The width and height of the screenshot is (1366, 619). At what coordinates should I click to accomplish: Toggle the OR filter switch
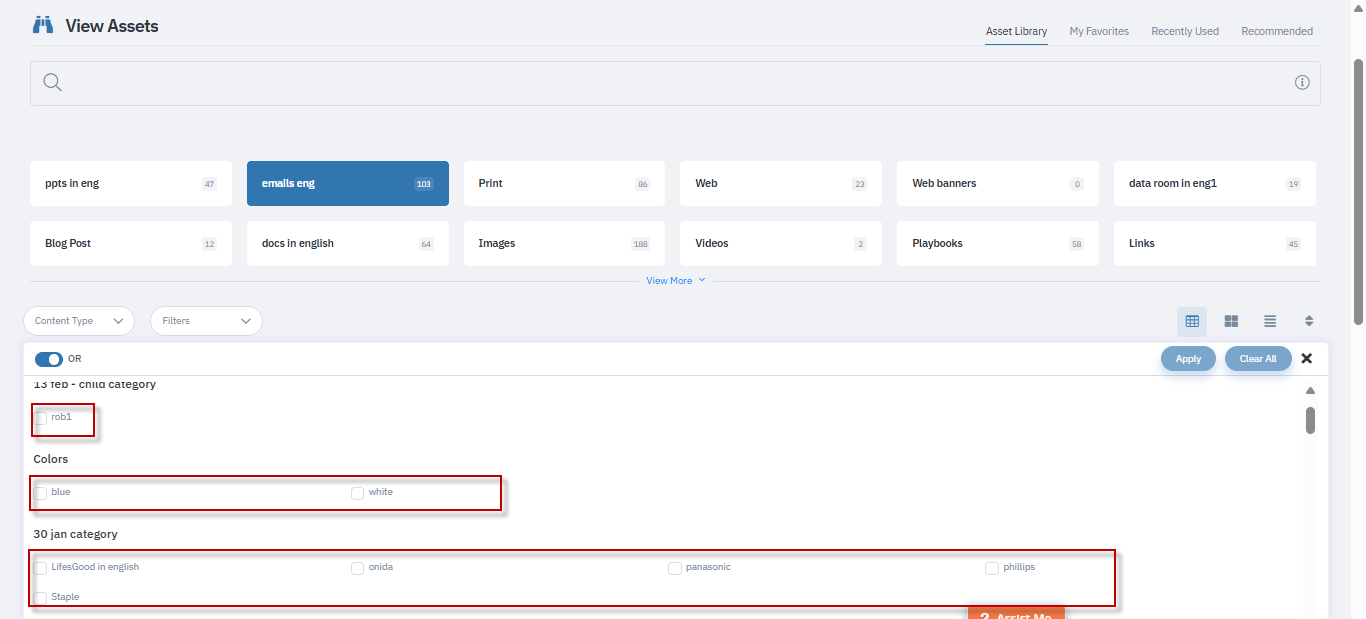coord(48,359)
